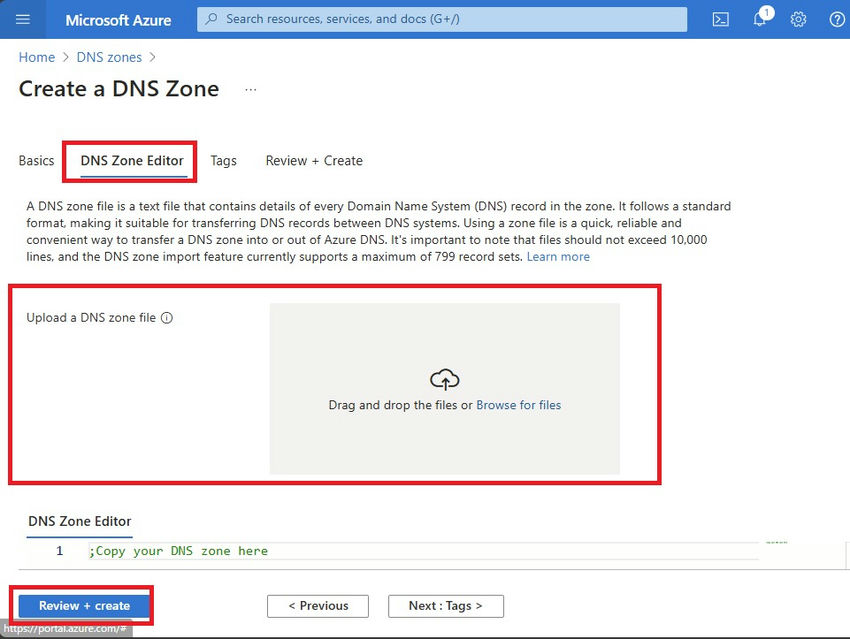Click the cloud upload icon in the drop zone
The width and height of the screenshot is (850, 639).
click(x=444, y=379)
